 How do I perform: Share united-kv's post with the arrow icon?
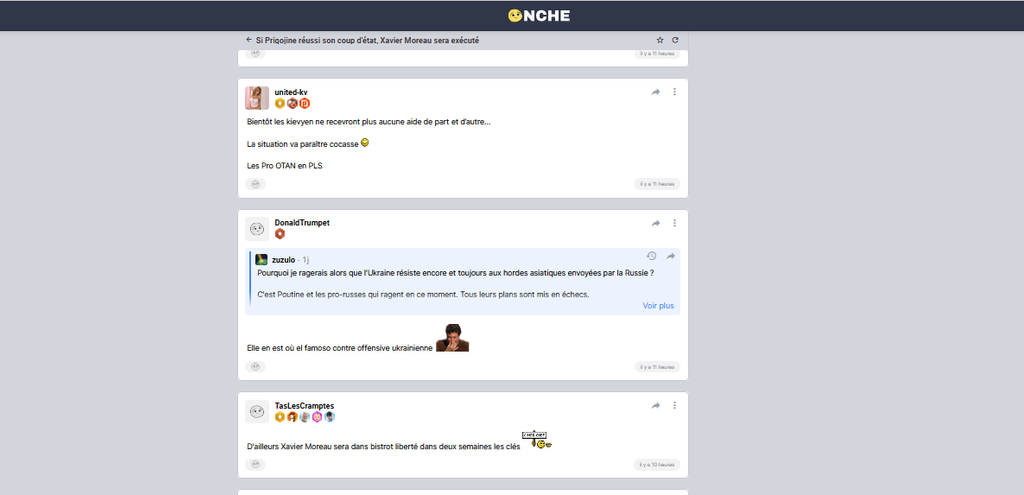coord(656,92)
